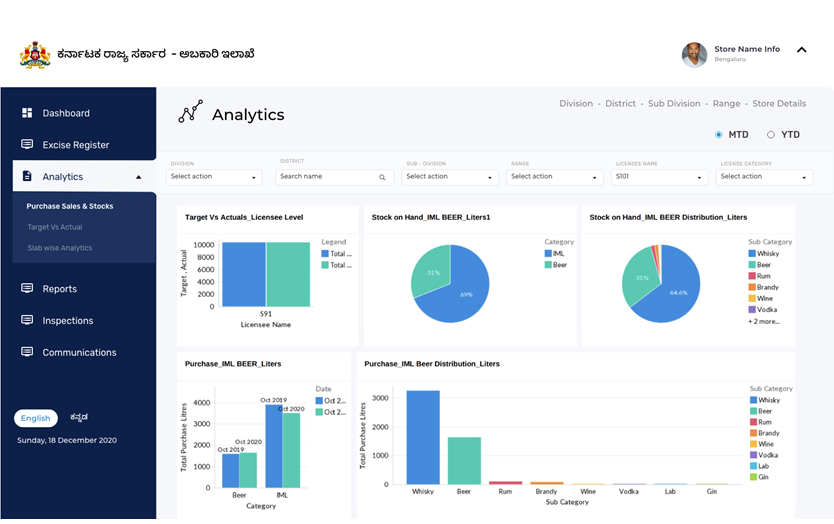Click the Karnataka government emblem logo
The width and height of the screenshot is (834, 524).
[x=35, y=55]
